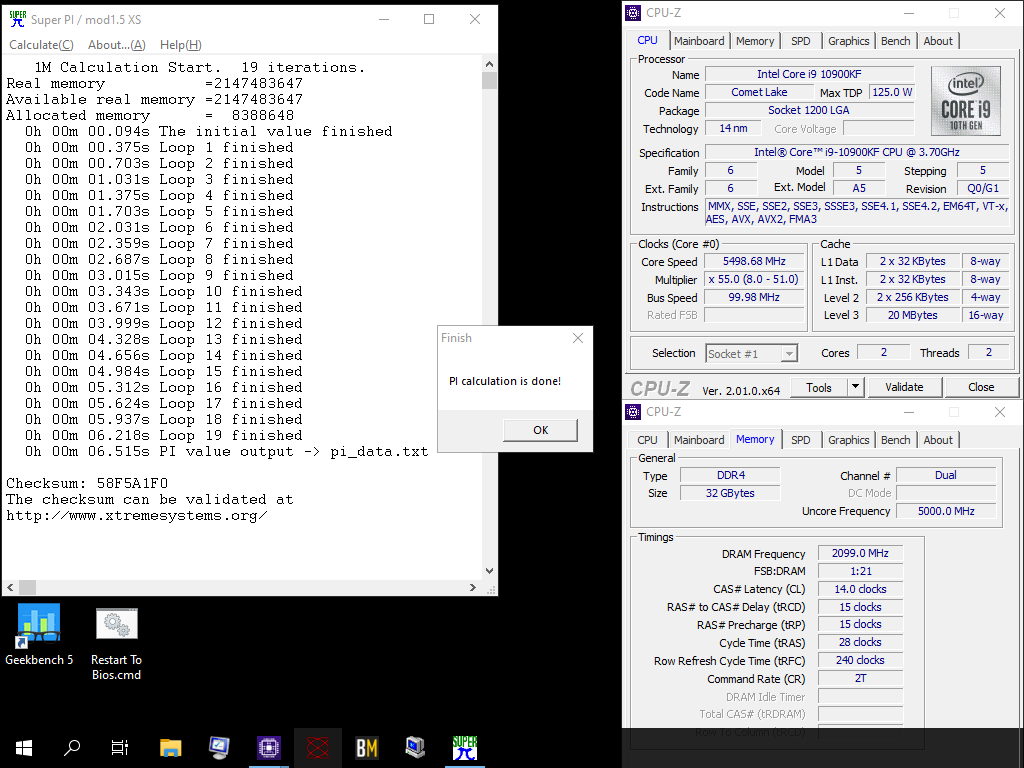This screenshot has height=768, width=1024.
Task: Click Super PI horizontal scrollbar left arrow
Action: pos(10,587)
